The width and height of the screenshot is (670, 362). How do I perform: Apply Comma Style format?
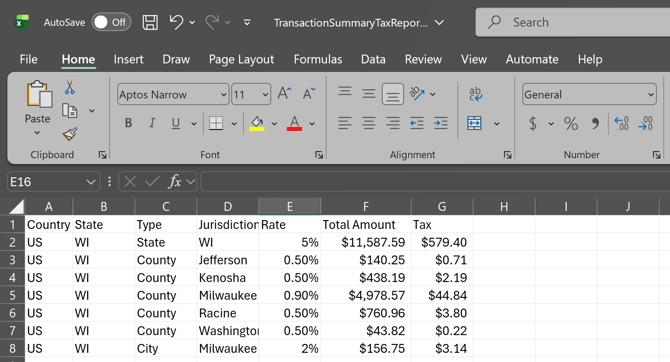pyautogui.click(x=595, y=124)
